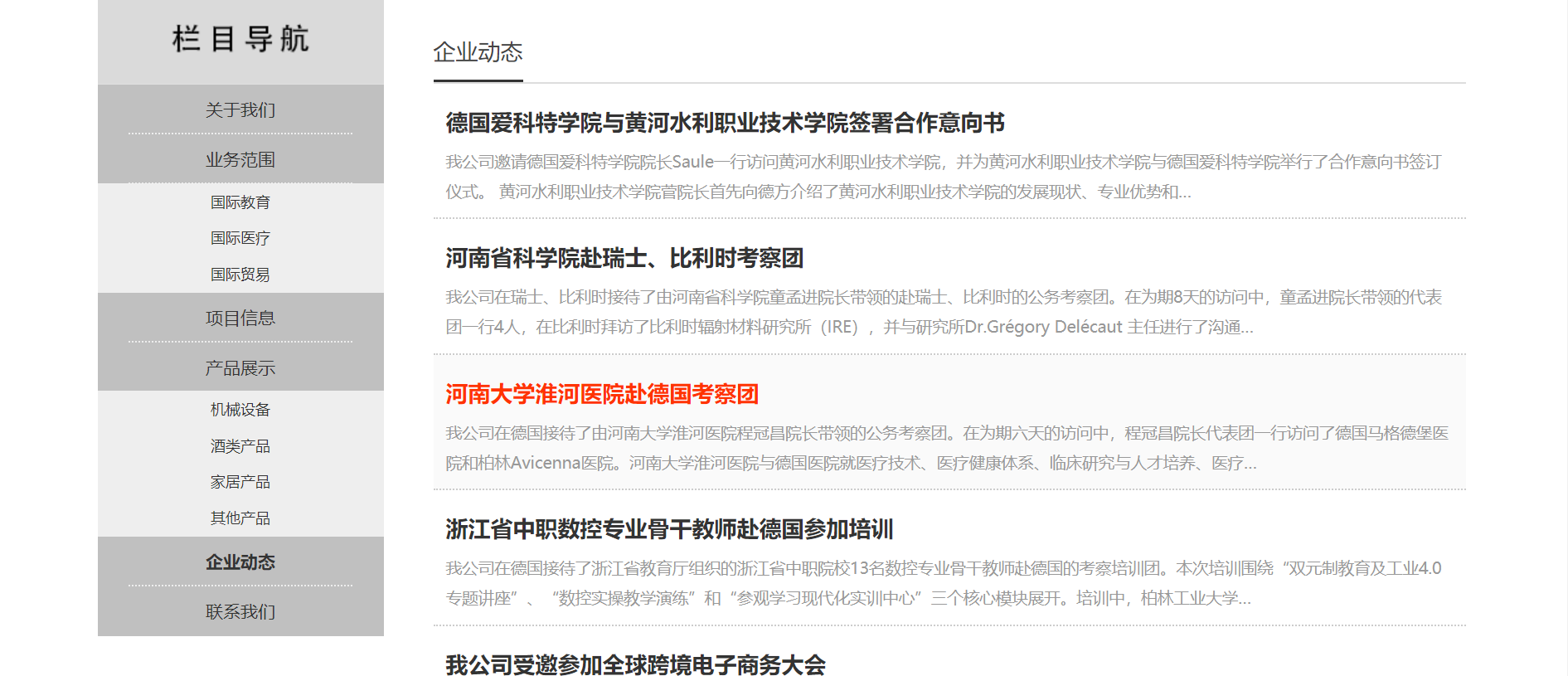The height and width of the screenshot is (676, 1568).
Task: Open 企业动态 in the sidebar navigation
Action: (x=240, y=562)
